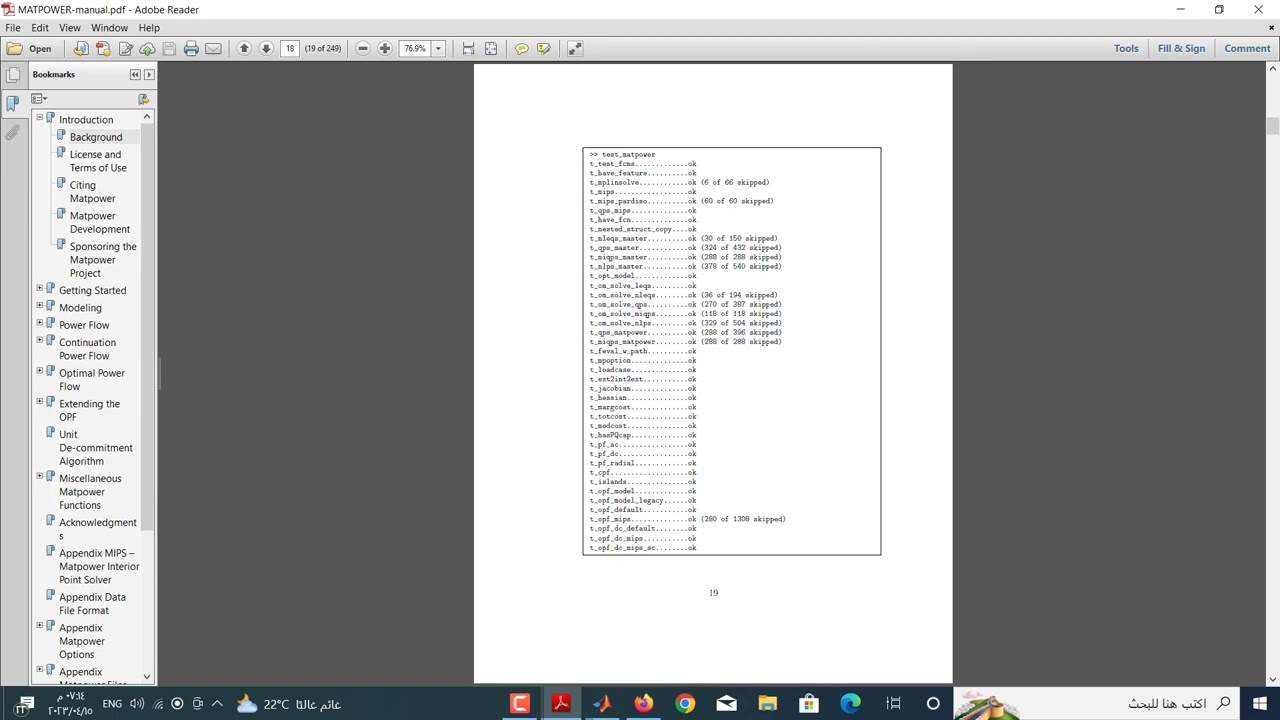The height and width of the screenshot is (720, 1280).
Task: Select the Background bookmark
Action: pyautogui.click(x=96, y=137)
